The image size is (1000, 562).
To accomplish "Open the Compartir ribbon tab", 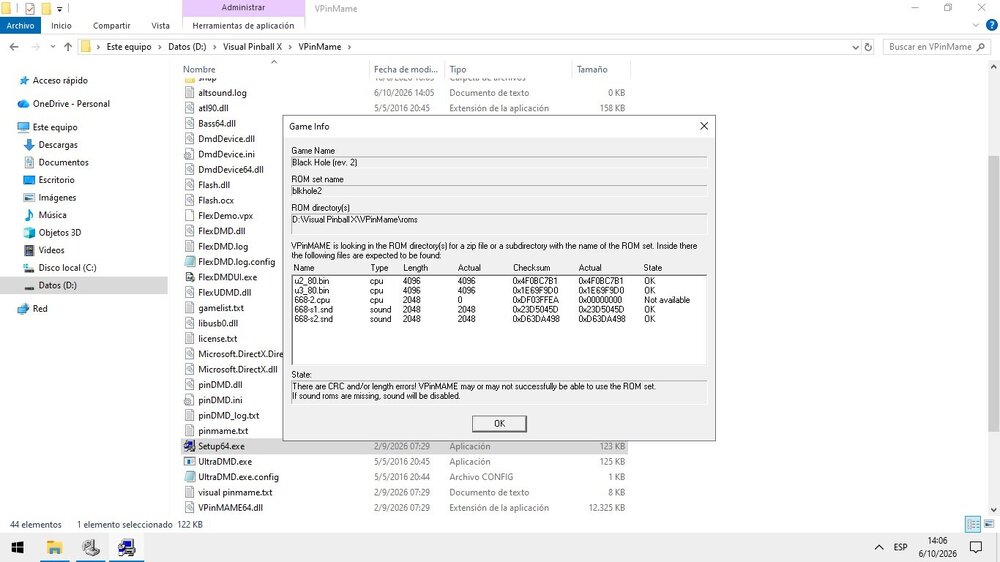I will coord(112,26).
